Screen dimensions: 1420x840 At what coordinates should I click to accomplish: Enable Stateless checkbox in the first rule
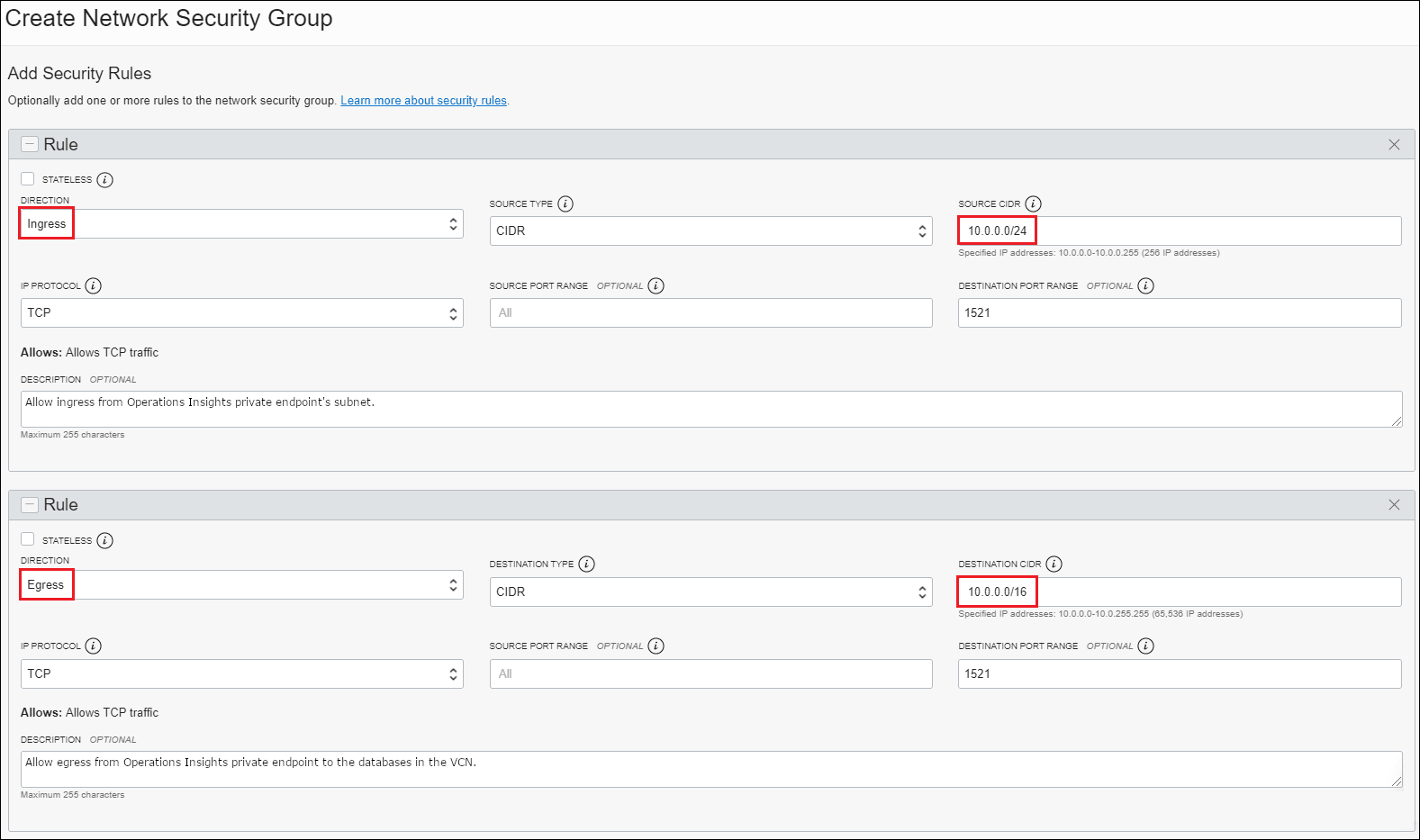28,179
